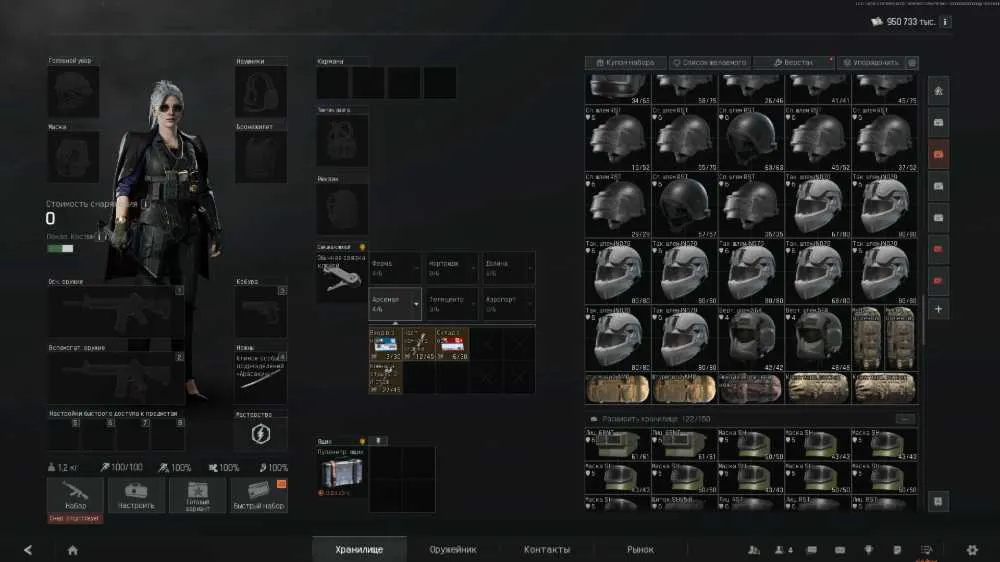The width and height of the screenshot is (1000, 562).
Task: Click the small button beside Ящик label
Action: tap(379, 441)
